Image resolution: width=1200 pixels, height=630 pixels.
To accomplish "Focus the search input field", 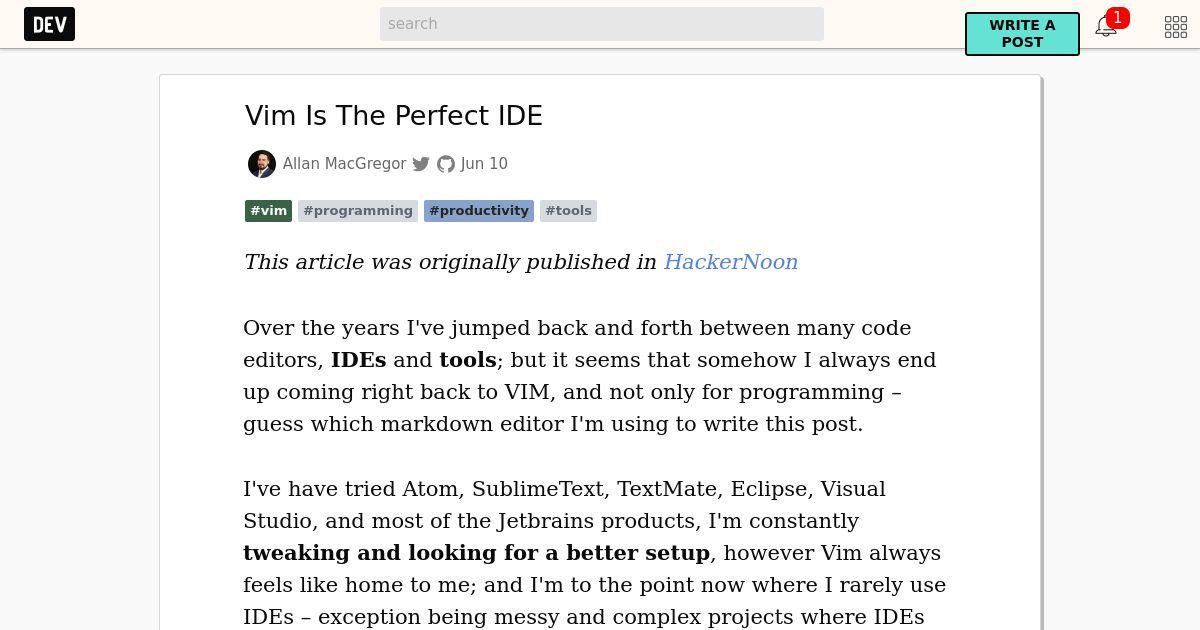I will (602, 24).
